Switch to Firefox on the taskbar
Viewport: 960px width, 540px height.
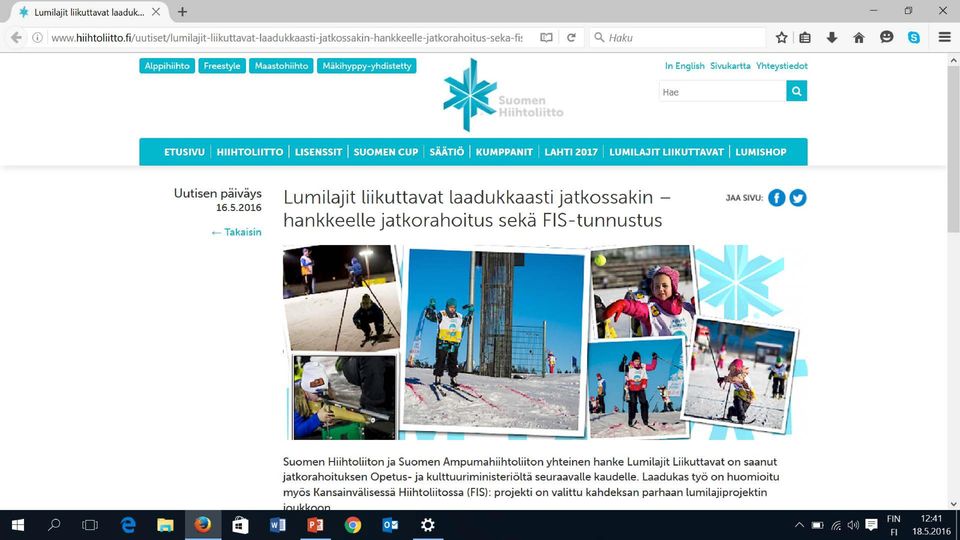tap(203, 525)
